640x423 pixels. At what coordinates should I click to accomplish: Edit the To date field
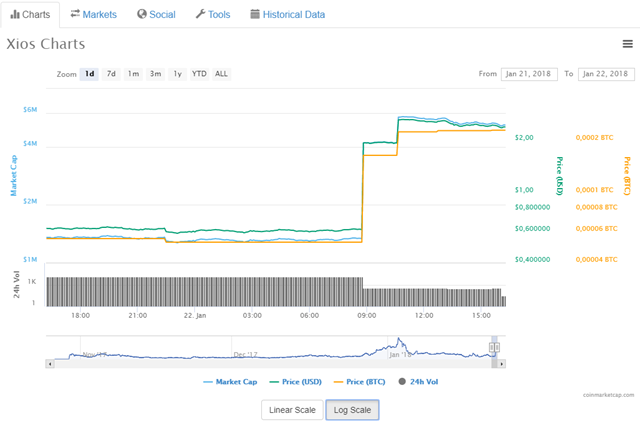[606, 74]
